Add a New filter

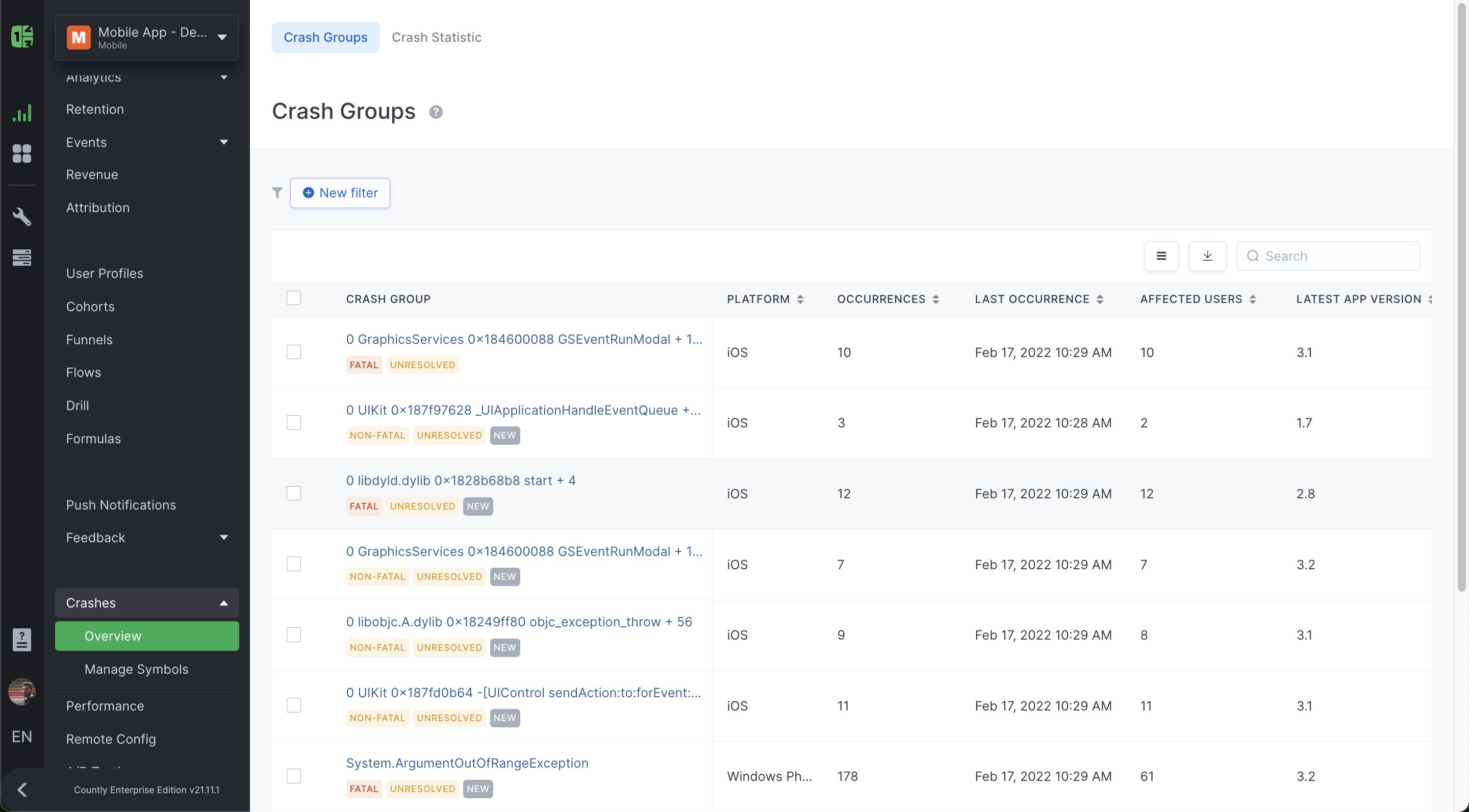pos(340,193)
